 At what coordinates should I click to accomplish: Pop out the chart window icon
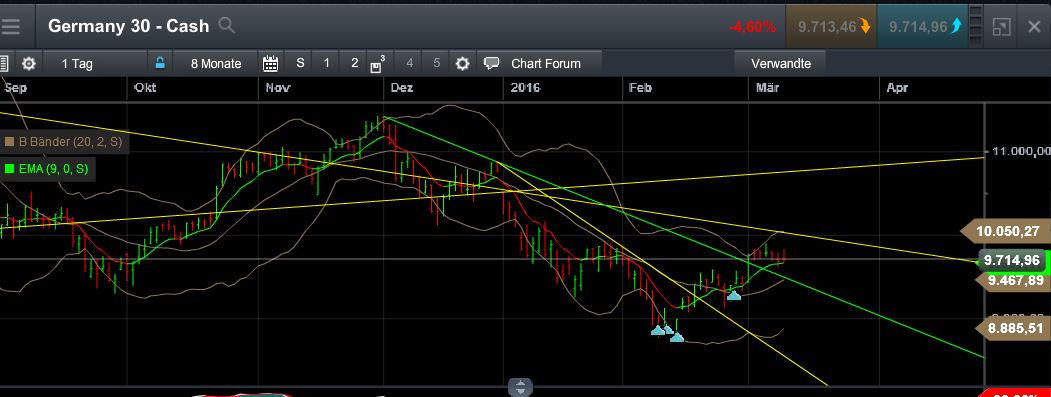pyautogui.click(x=1001, y=27)
